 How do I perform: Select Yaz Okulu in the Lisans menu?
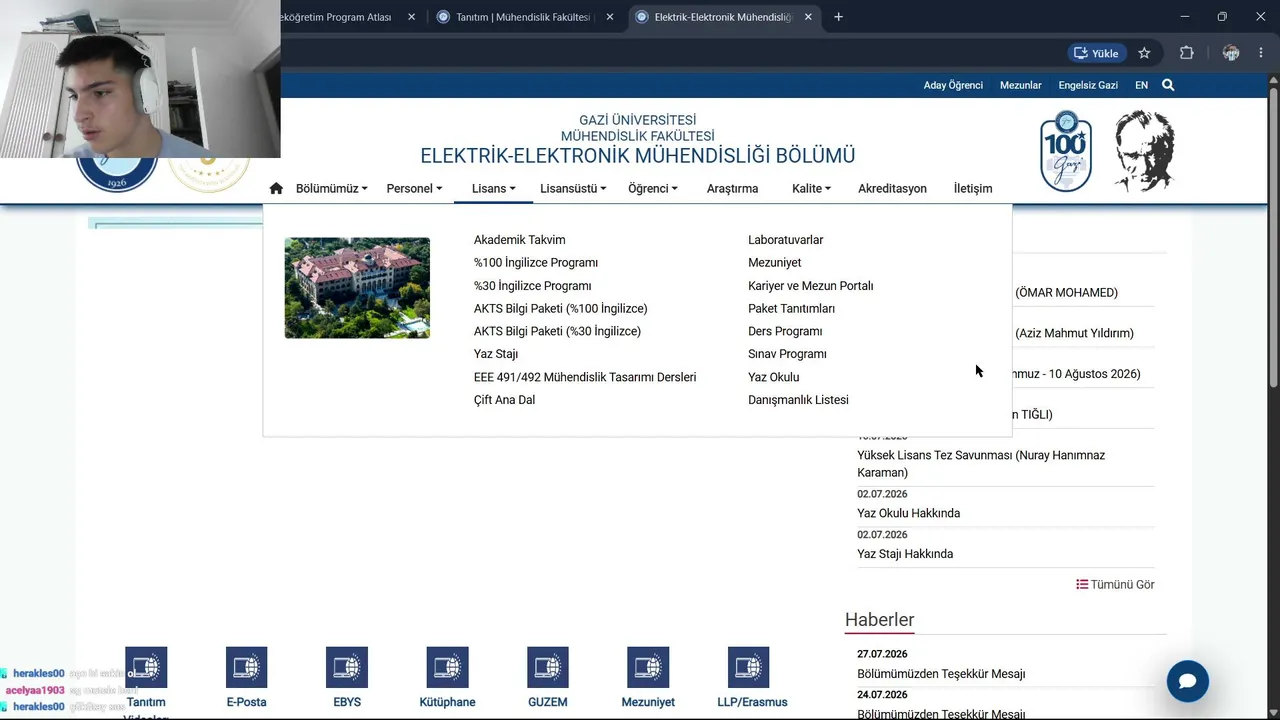point(774,377)
